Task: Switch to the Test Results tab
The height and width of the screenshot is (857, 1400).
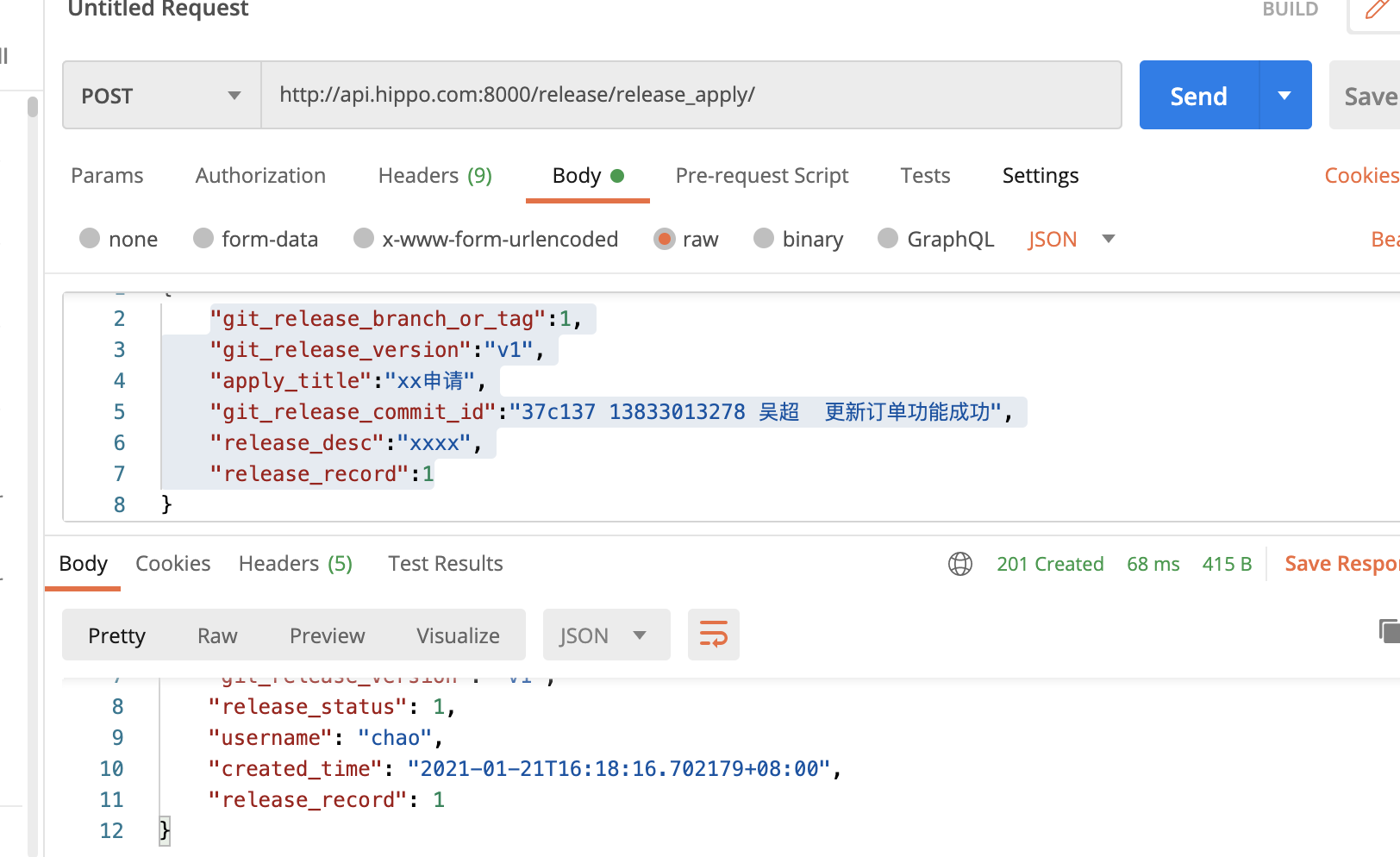Action: (445, 564)
